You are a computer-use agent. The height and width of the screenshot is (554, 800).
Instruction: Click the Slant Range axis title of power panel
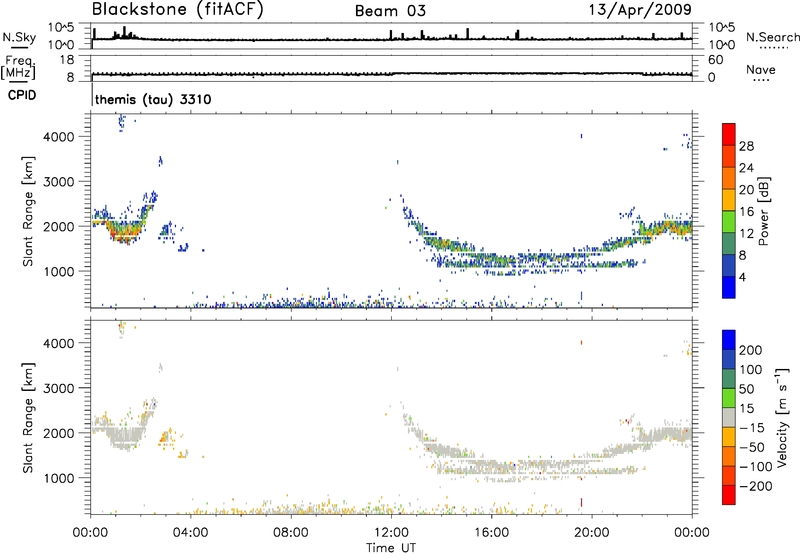pos(28,211)
